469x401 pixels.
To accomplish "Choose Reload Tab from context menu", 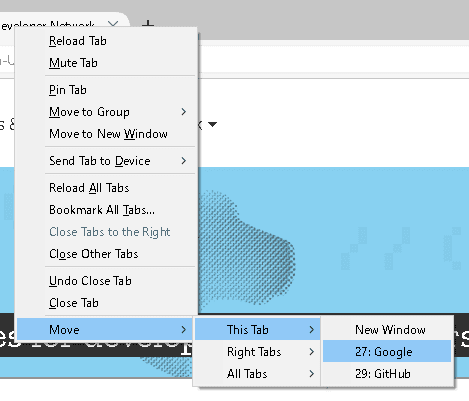I will click(x=106, y=41).
